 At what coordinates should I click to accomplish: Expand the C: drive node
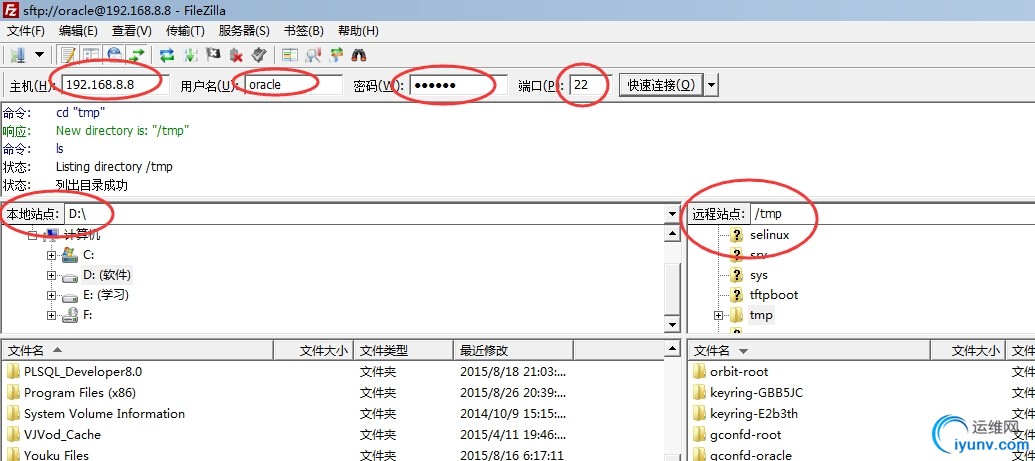point(51,256)
